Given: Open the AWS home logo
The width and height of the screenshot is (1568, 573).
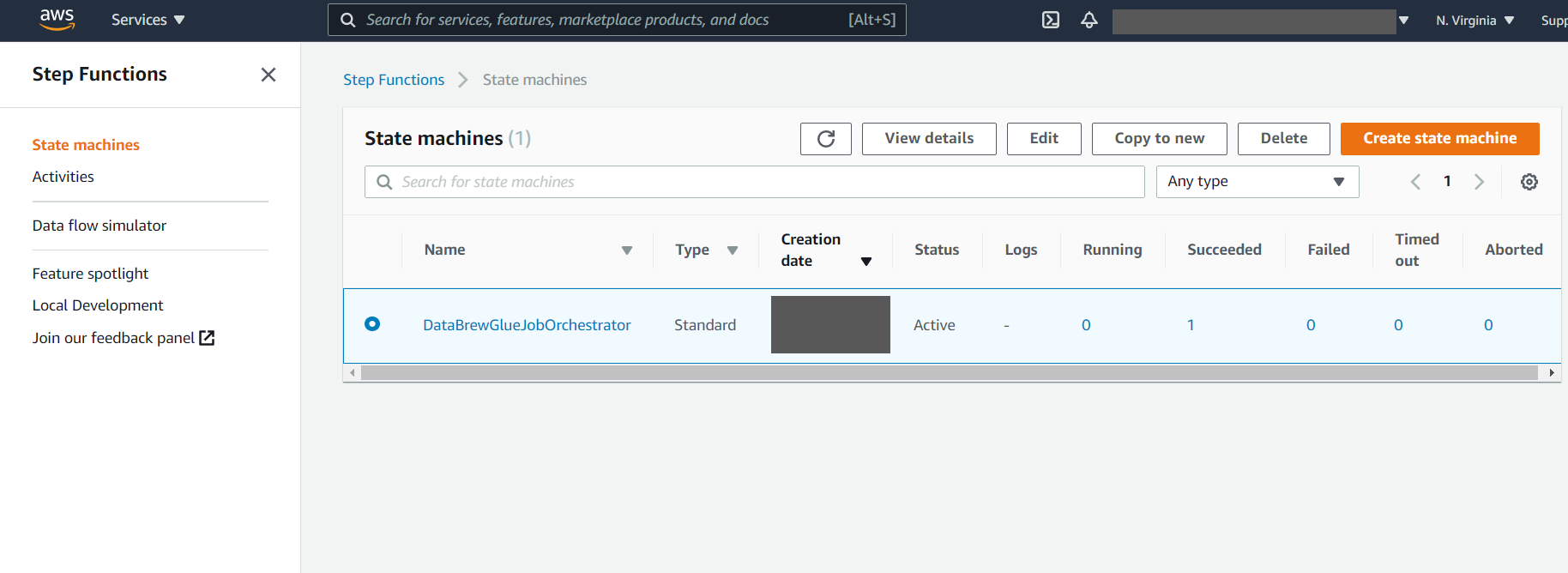Looking at the screenshot, I should pyautogui.click(x=57, y=19).
